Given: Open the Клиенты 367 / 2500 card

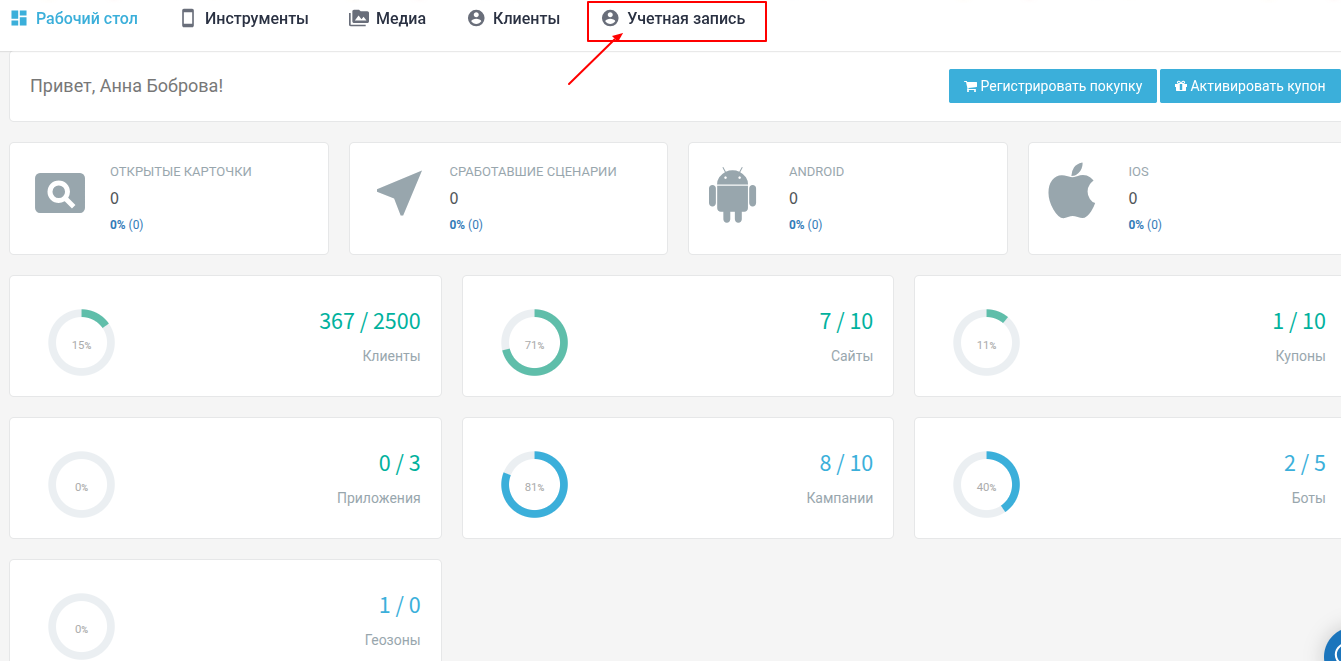Looking at the screenshot, I should 225,336.
